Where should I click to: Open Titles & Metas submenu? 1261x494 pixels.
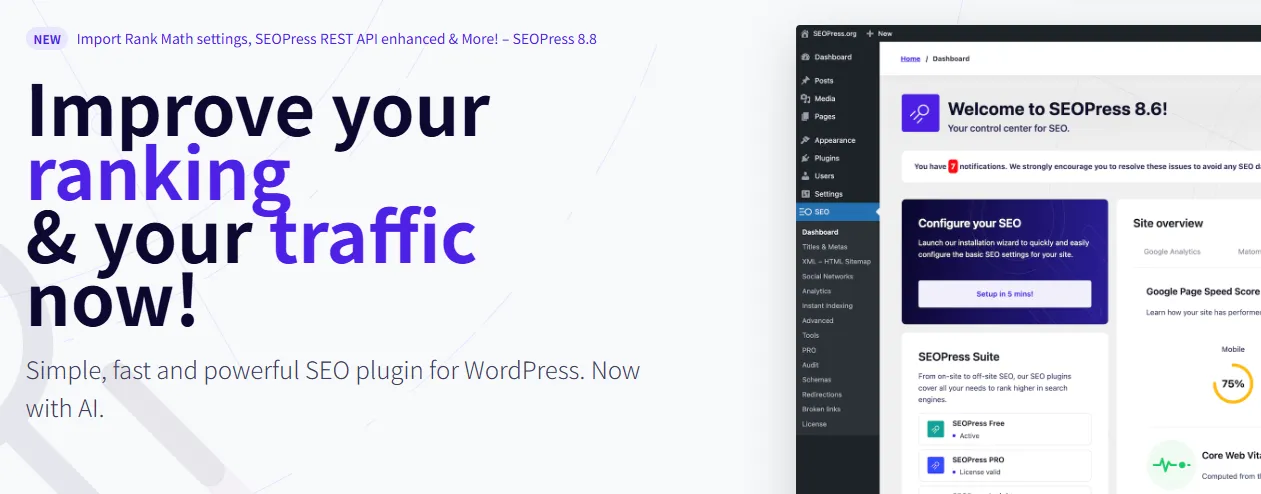point(824,247)
